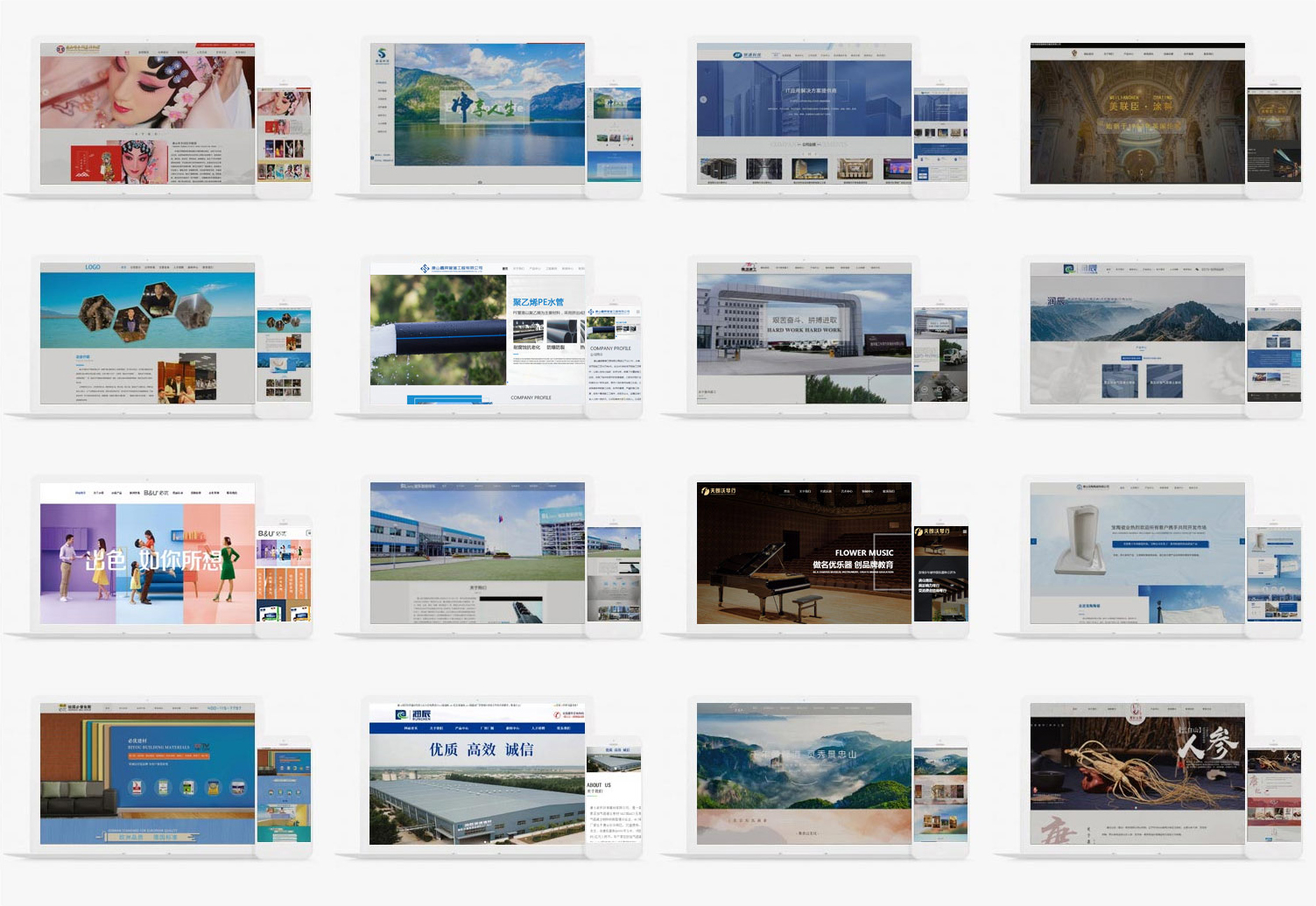Viewport: 1316px width, 906px height.
Task: Open the grey mountain ridge site preview
Action: 1137,334
